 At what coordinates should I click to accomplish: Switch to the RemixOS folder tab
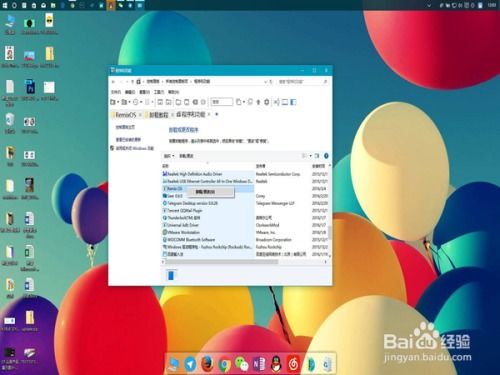126,115
